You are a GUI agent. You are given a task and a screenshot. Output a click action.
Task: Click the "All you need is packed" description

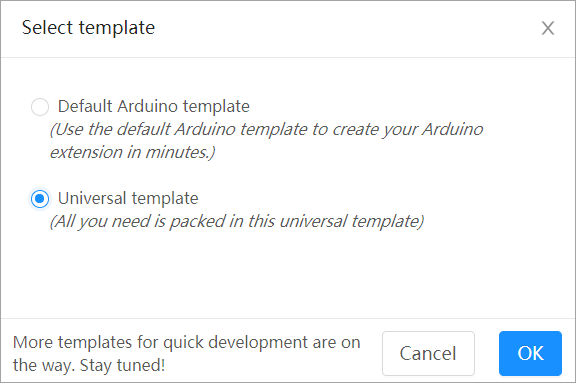(237, 221)
